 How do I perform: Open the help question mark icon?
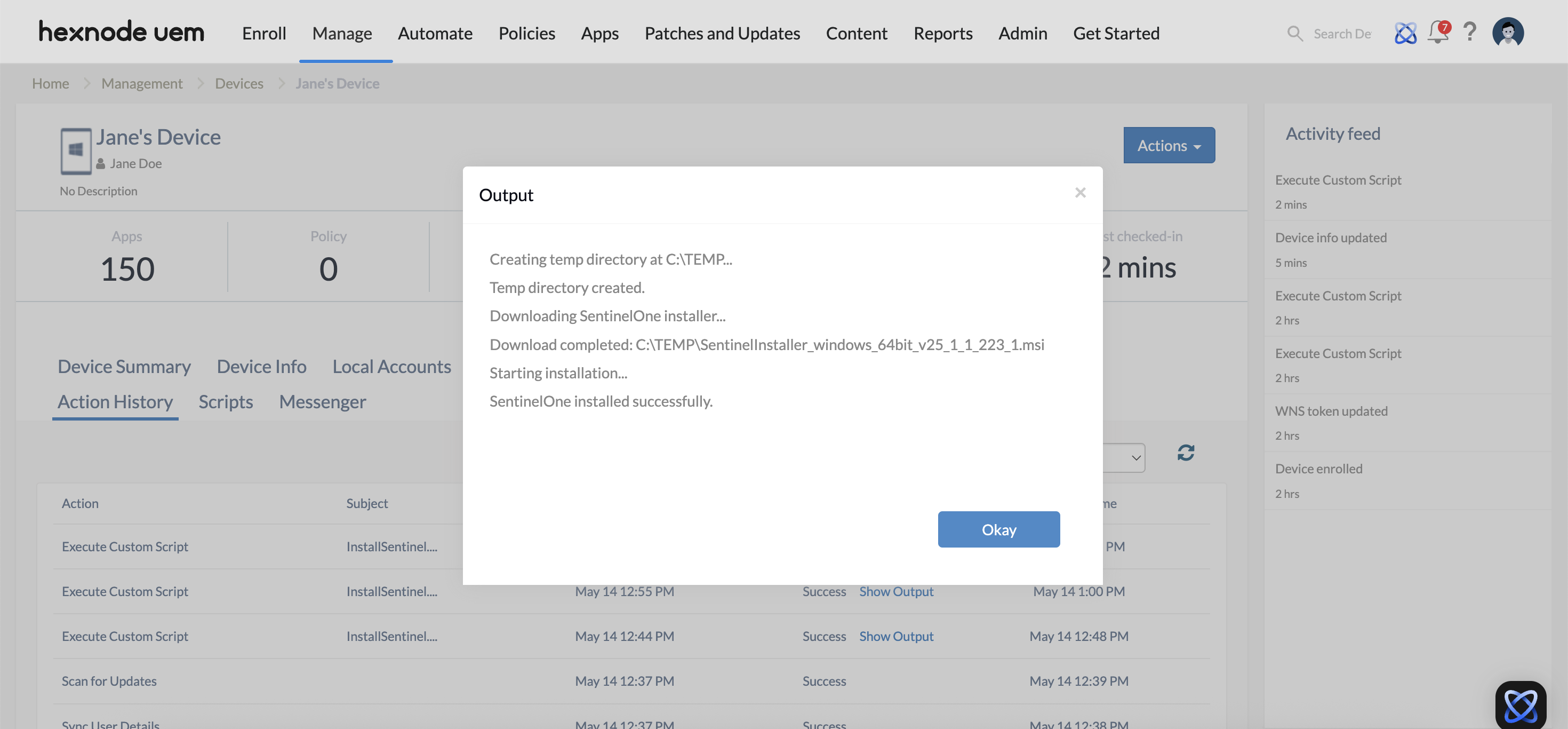pos(1470,31)
